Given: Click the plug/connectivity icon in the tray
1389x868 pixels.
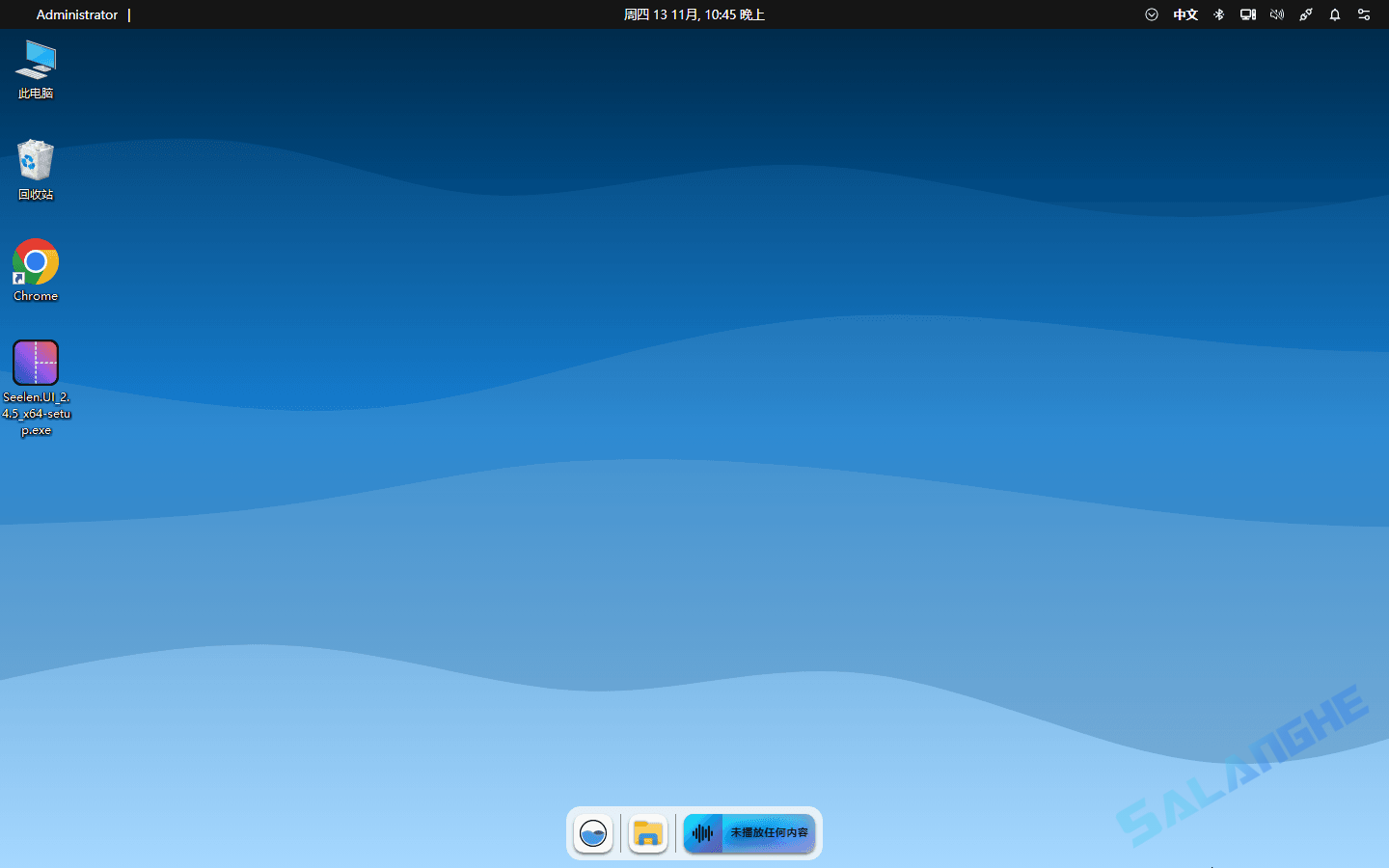Looking at the screenshot, I should pyautogui.click(x=1305, y=14).
